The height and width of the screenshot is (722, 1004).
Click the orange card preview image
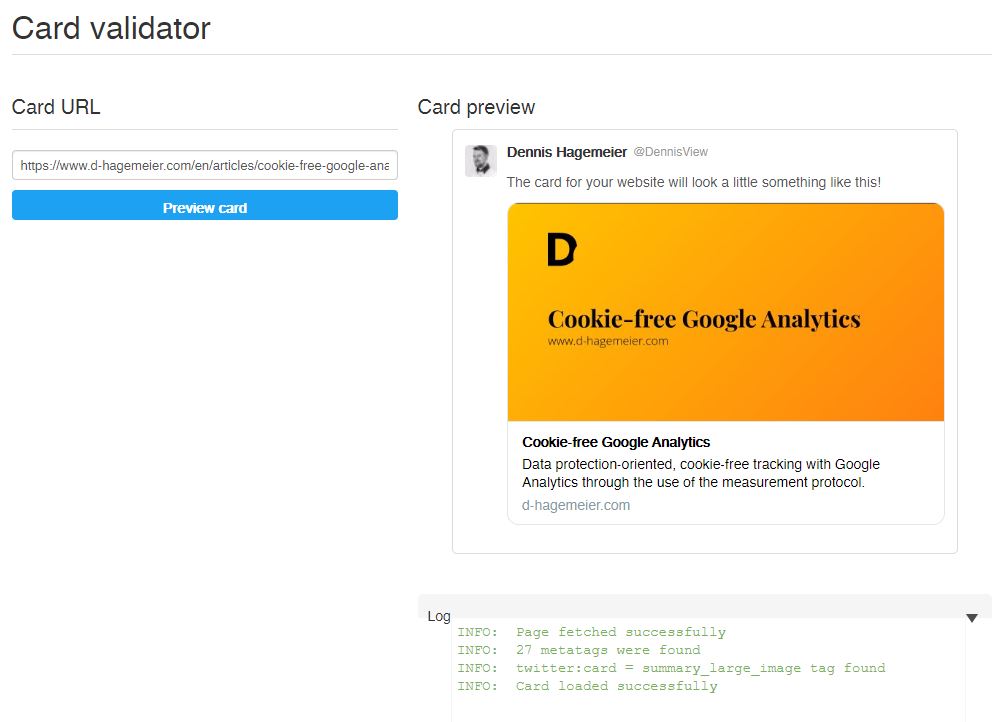click(725, 310)
